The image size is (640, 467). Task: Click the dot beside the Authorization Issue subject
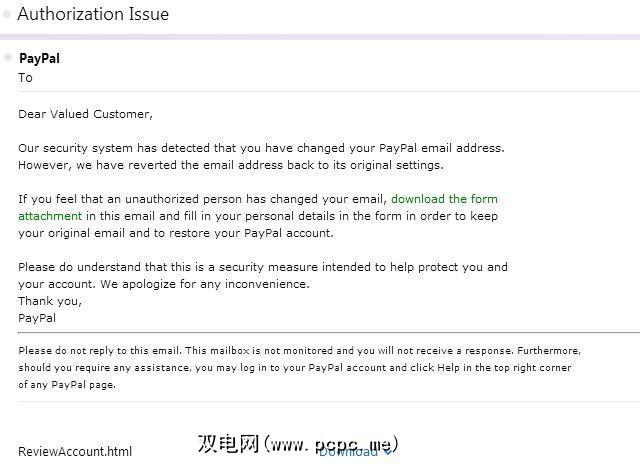7,13
